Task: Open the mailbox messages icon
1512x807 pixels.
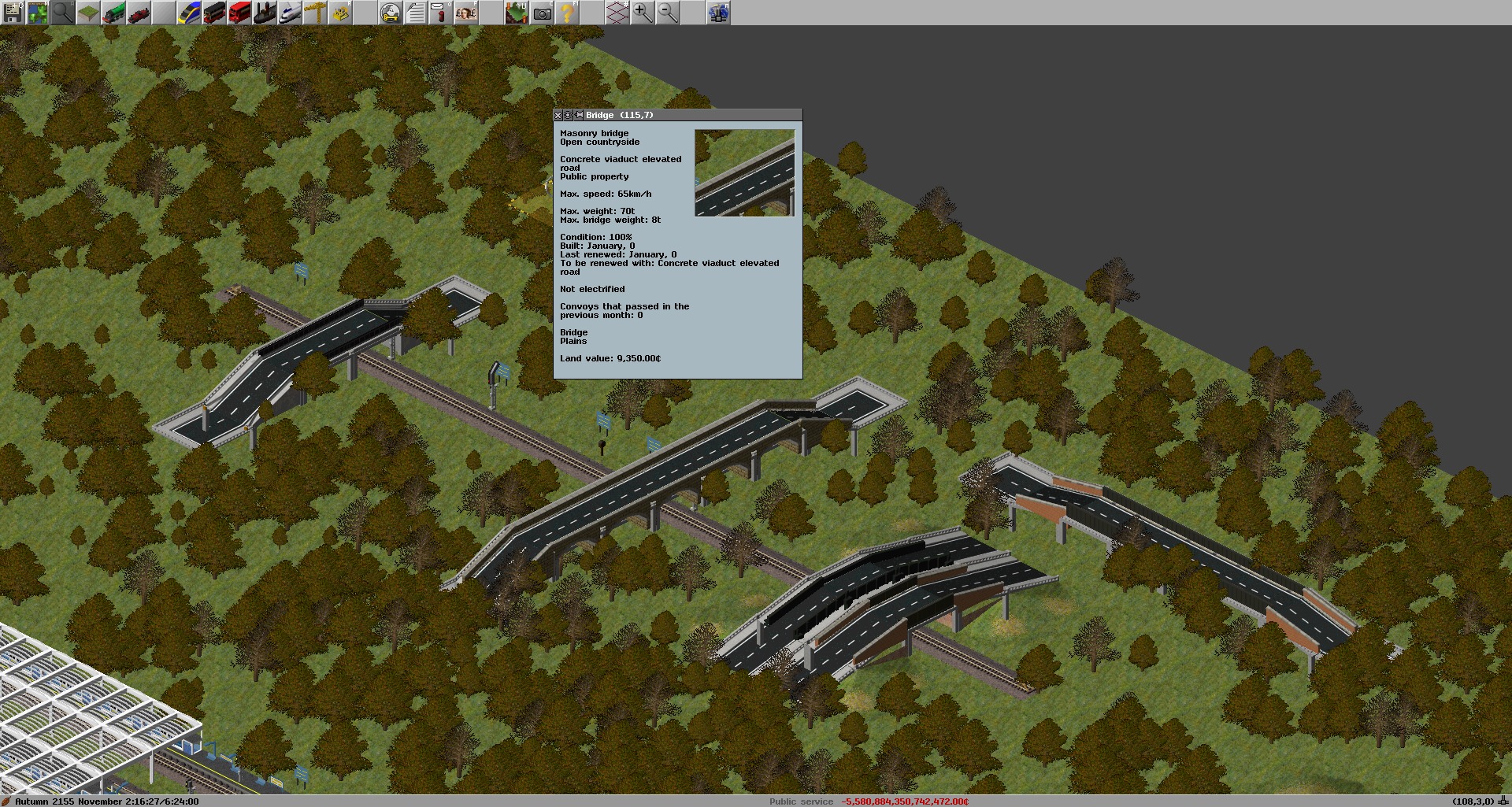Action: [441, 13]
